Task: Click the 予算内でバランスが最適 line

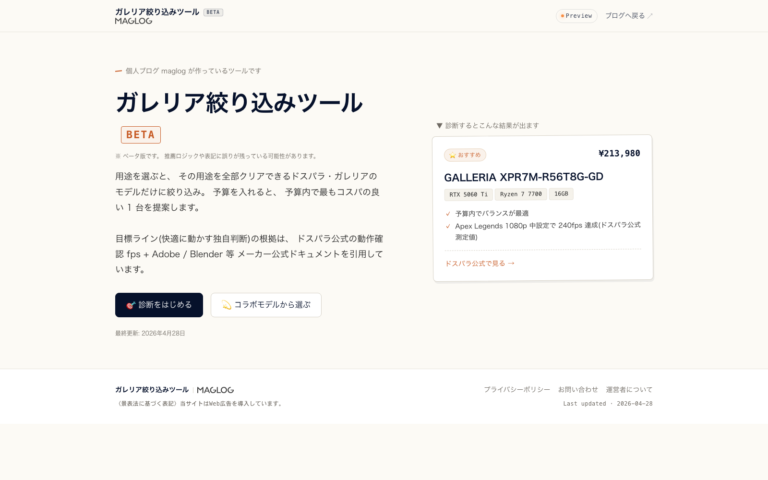Action: tap(492, 214)
